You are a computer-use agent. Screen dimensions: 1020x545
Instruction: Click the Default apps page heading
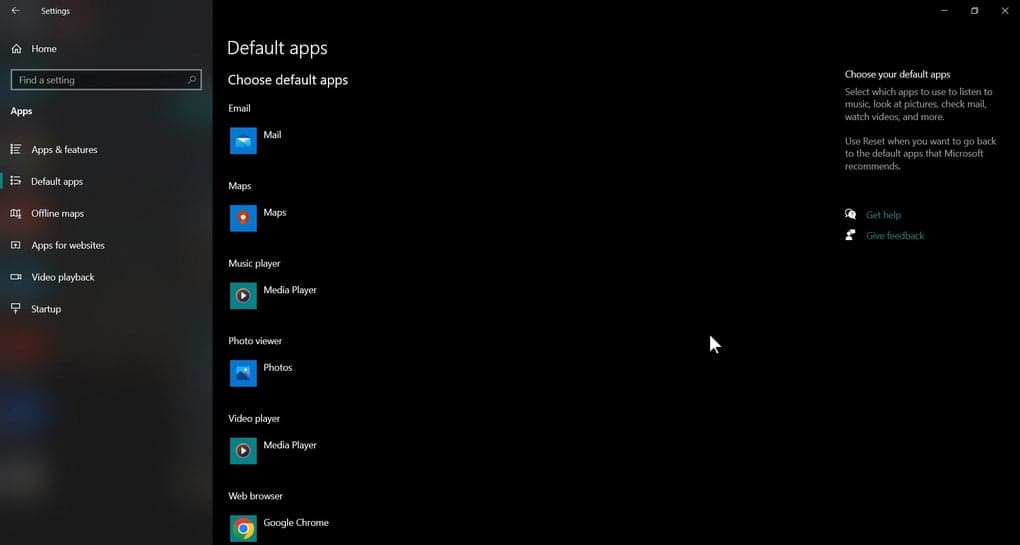pyautogui.click(x=277, y=48)
